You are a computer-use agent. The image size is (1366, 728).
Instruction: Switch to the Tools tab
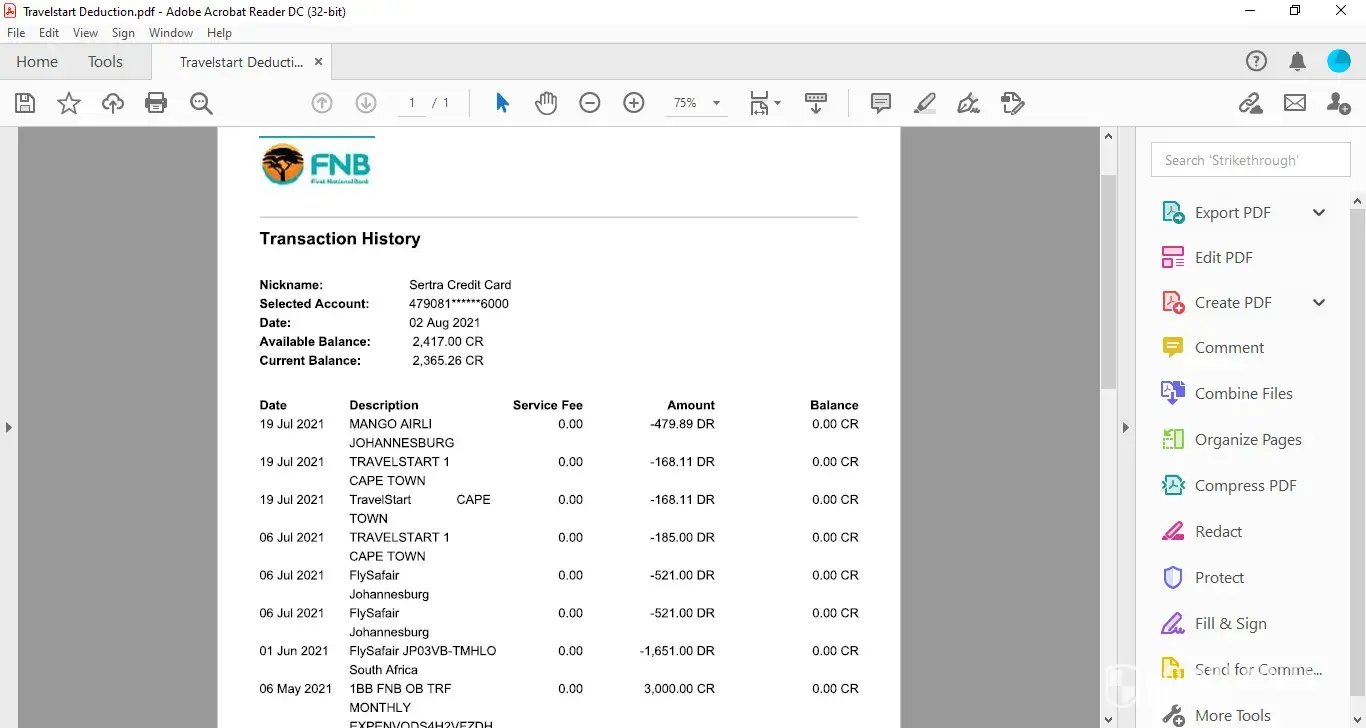[x=105, y=62]
